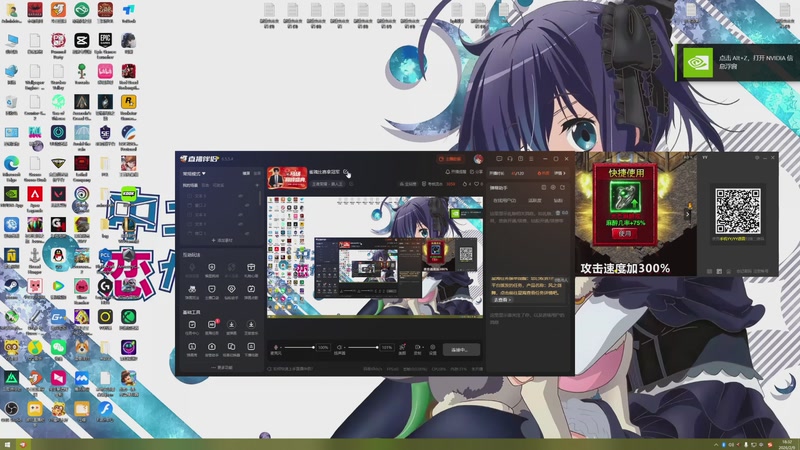Screen dimensions: 800x450
Task: Open the Apex Legends desktop icon
Action: point(35,199)
